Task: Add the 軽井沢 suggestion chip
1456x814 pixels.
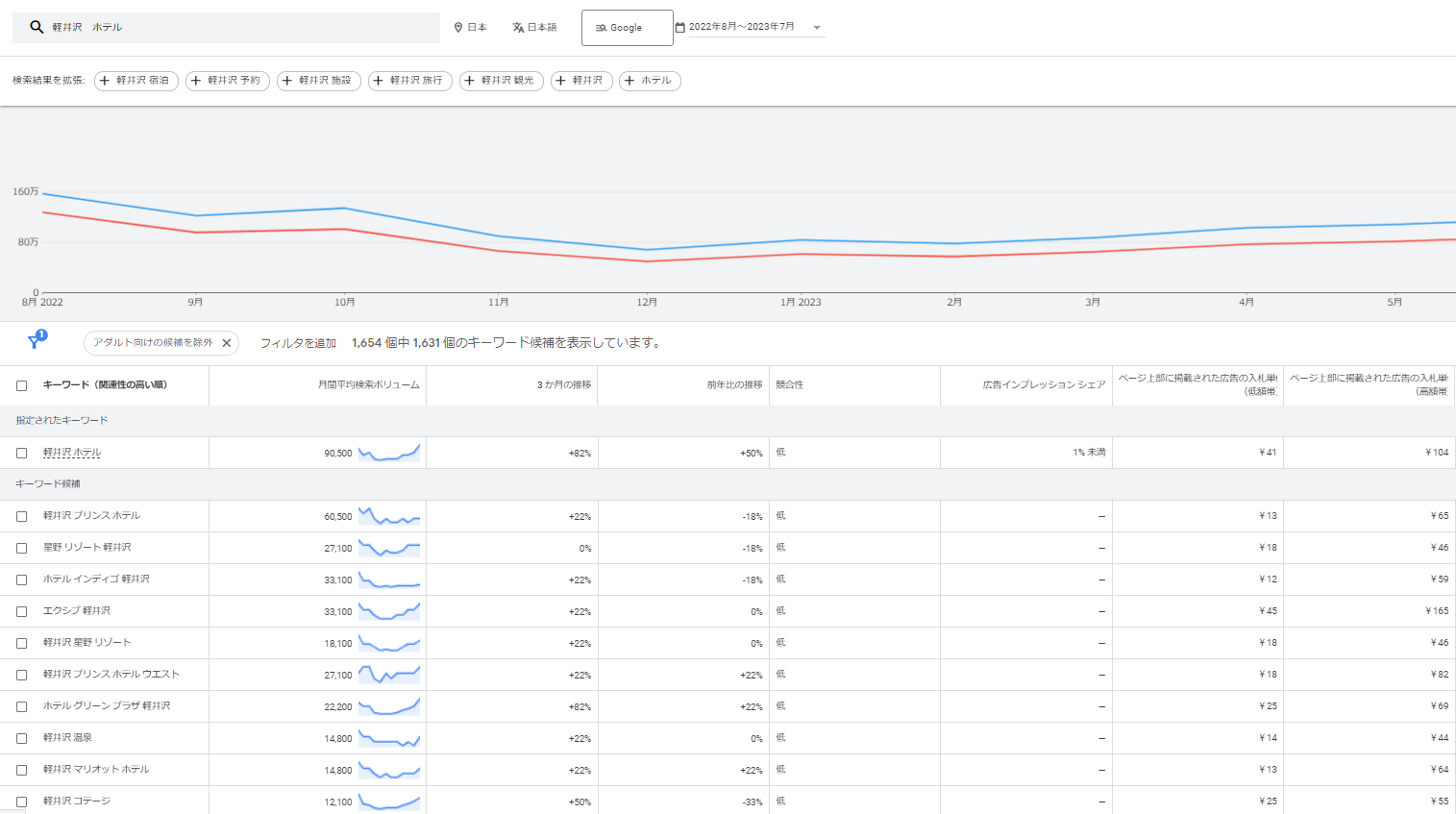Action: pos(581,81)
